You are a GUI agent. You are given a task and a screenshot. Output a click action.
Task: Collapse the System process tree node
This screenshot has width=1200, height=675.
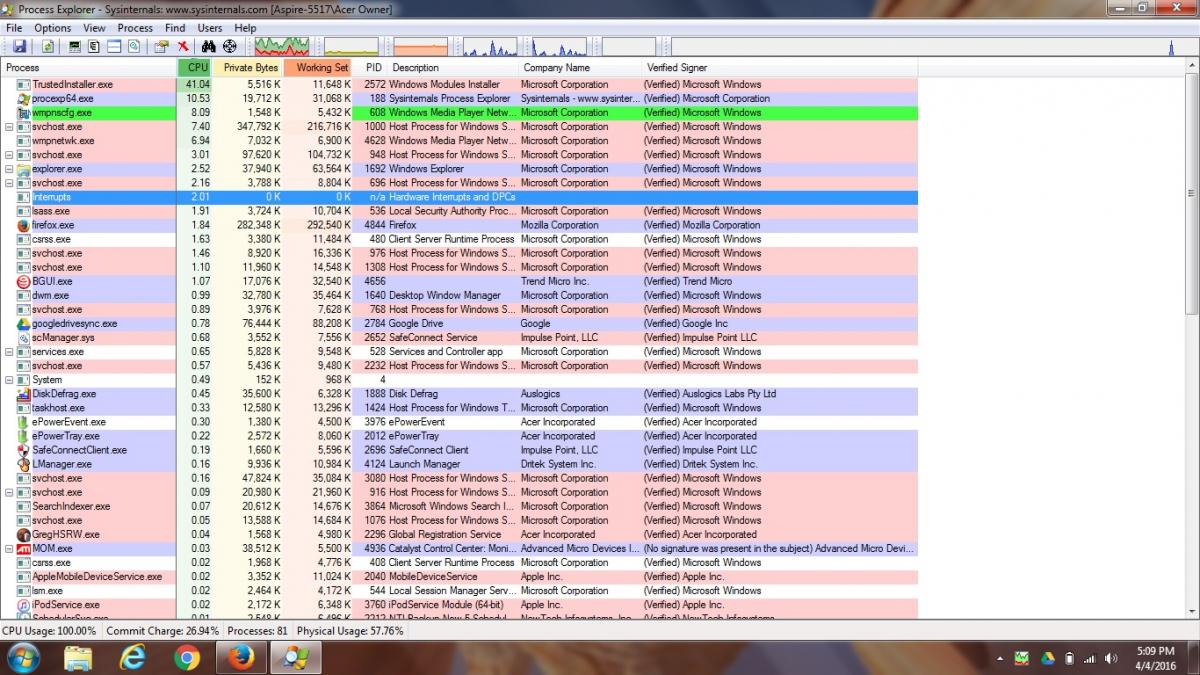click(10, 380)
